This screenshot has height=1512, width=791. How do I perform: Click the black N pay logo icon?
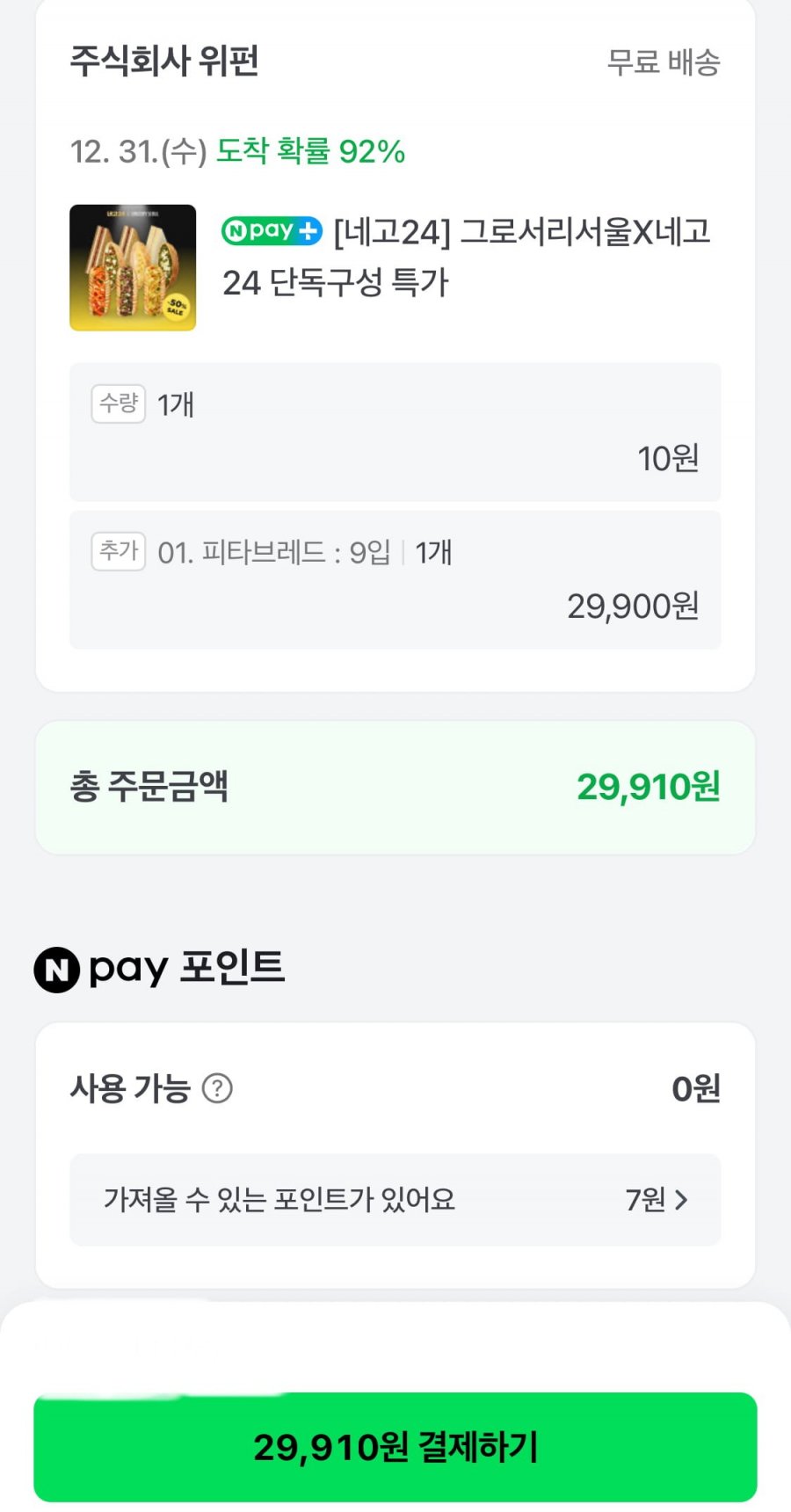[57, 970]
